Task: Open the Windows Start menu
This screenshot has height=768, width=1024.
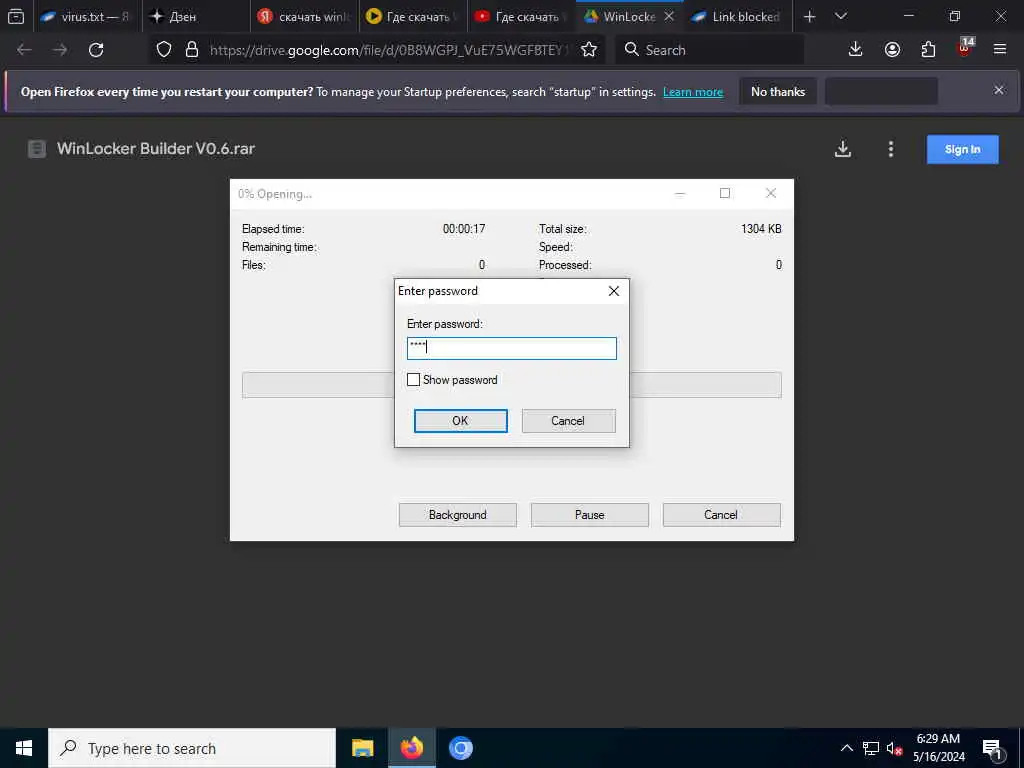Action: [x=24, y=748]
